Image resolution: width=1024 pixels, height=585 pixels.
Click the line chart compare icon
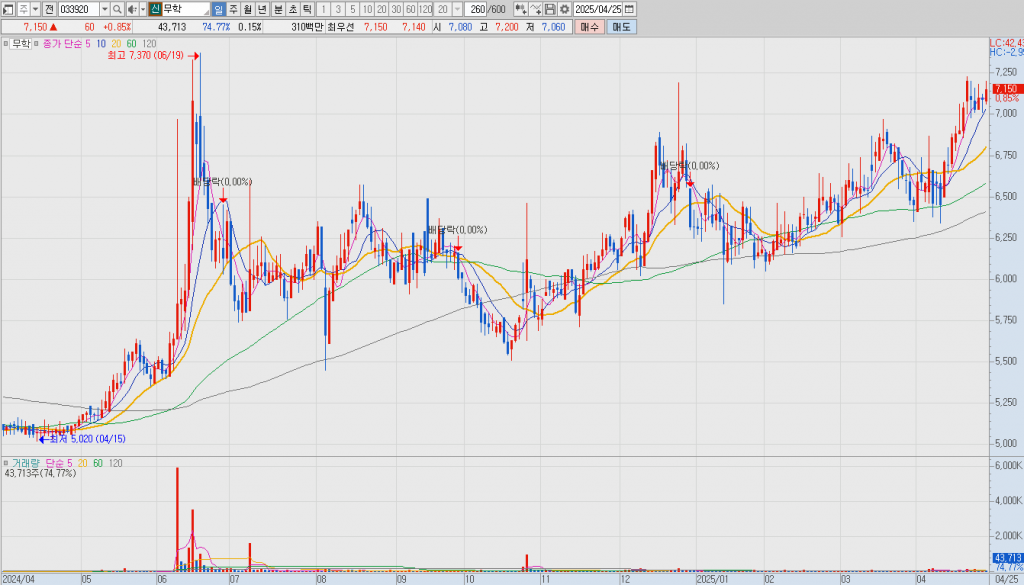[536, 9]
